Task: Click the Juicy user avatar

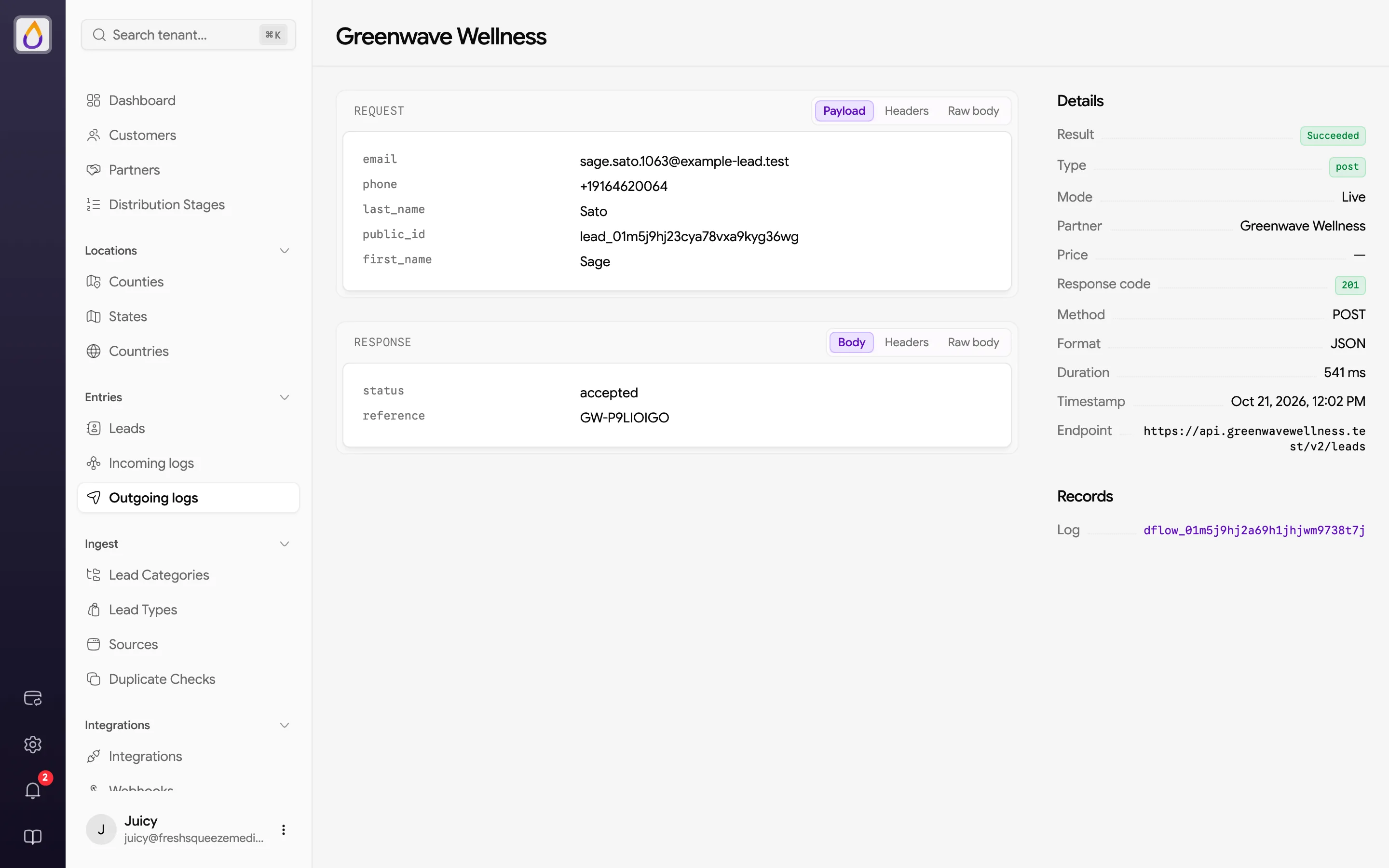Action: (101, 829)
